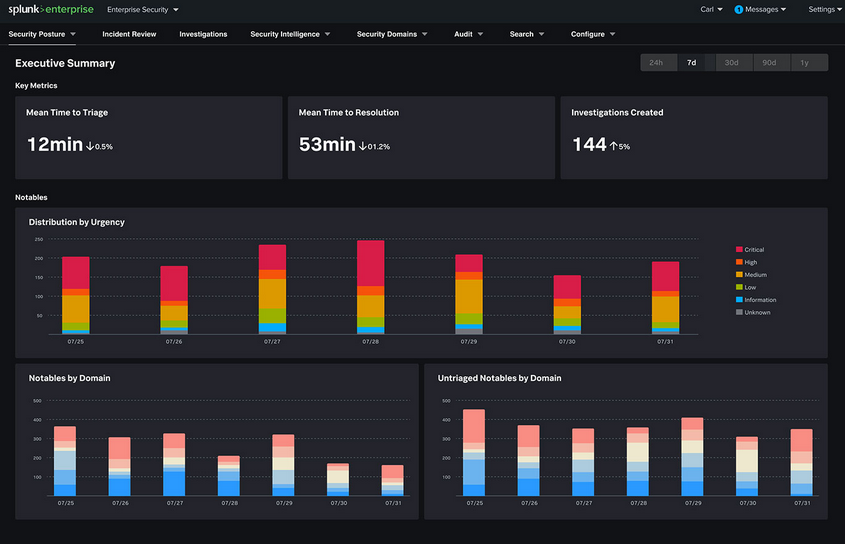The height and width of the screenshot is (544, 845).
Task: Expand the Security Domains menu
Action: click(x=392, y=34)
